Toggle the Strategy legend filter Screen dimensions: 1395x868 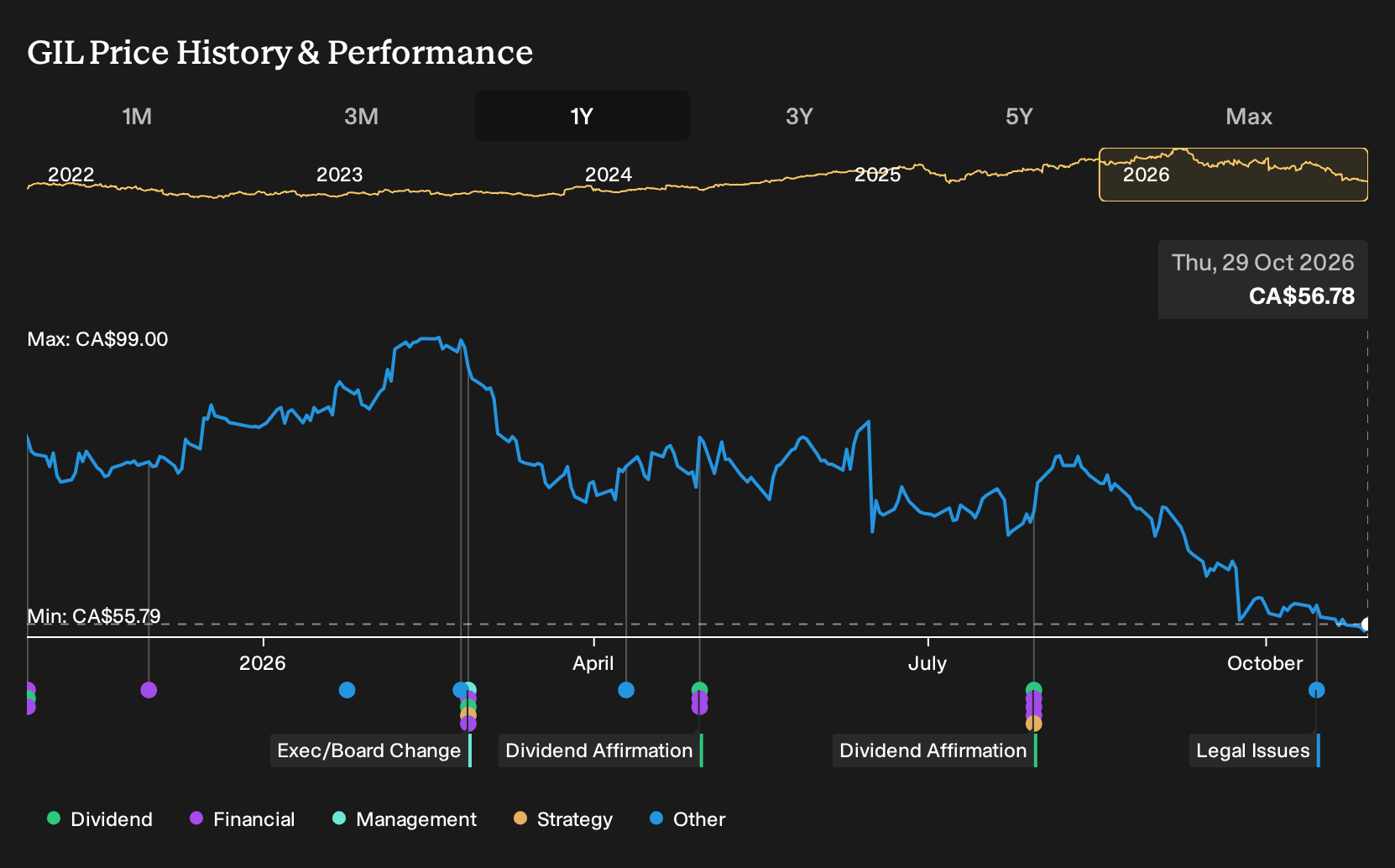pyautogui.click(x=563, y=819)
